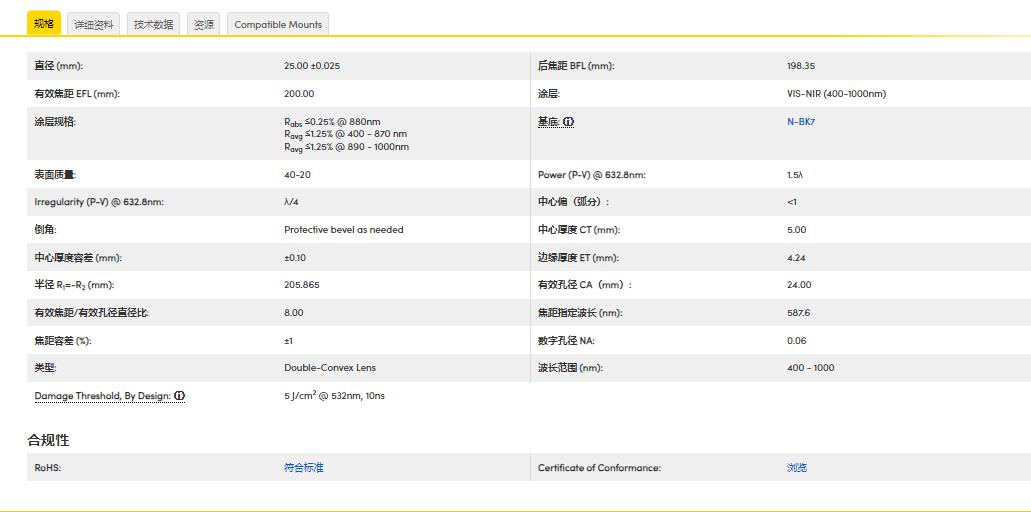Click the 中心厚度 CT (mm) label
1031x512 pixels.
tap(579, 229)
